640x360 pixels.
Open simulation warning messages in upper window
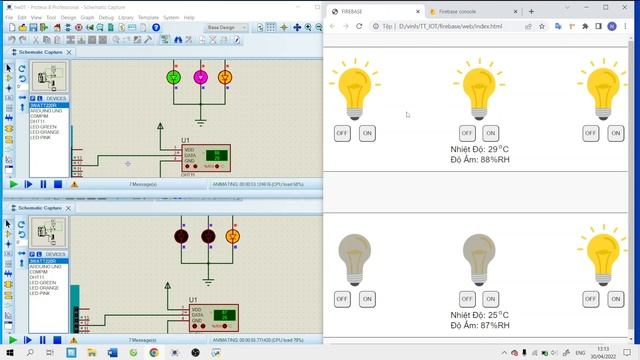click(74, 184)
